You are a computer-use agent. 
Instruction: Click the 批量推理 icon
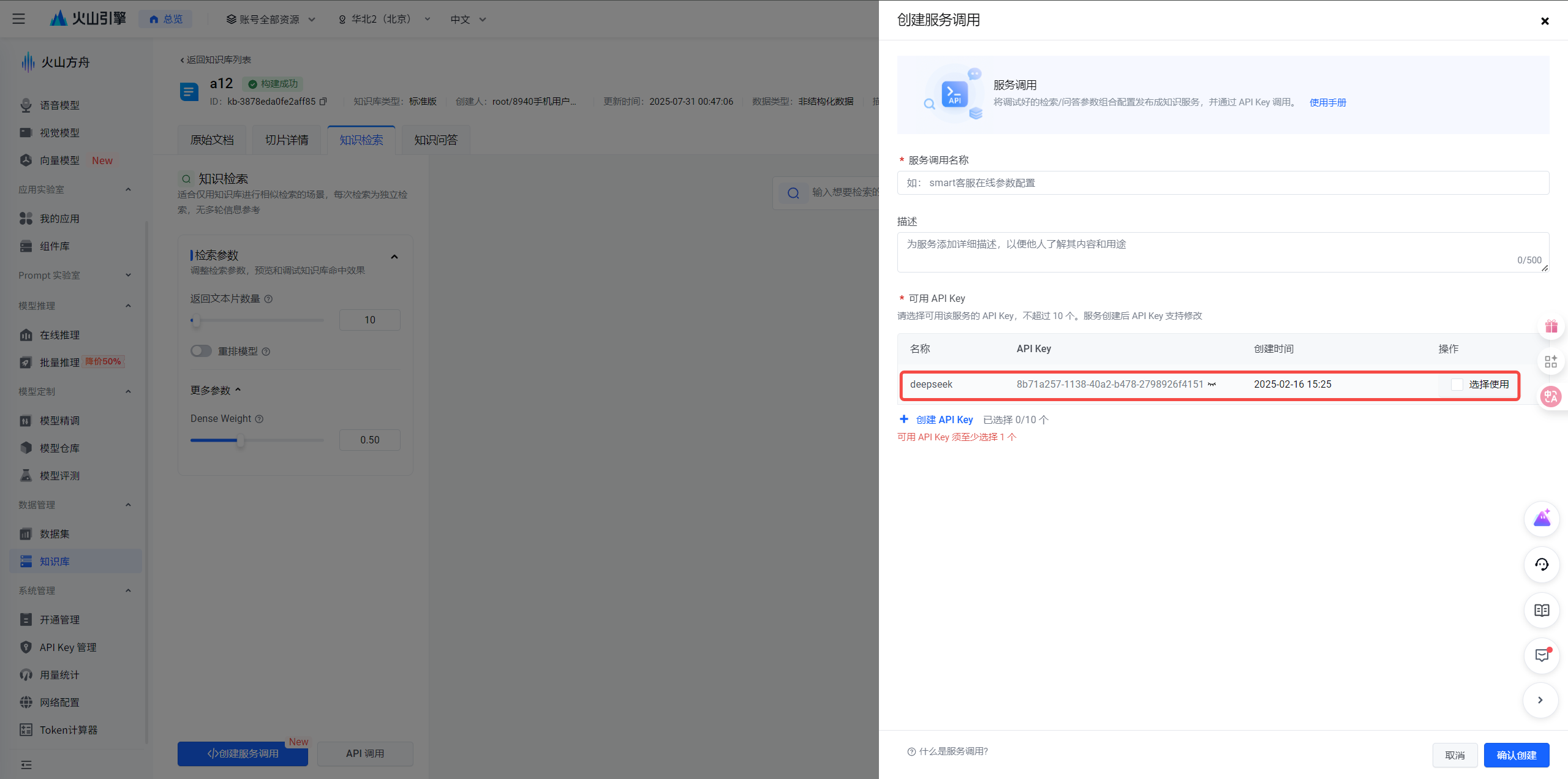coord(26,363)
